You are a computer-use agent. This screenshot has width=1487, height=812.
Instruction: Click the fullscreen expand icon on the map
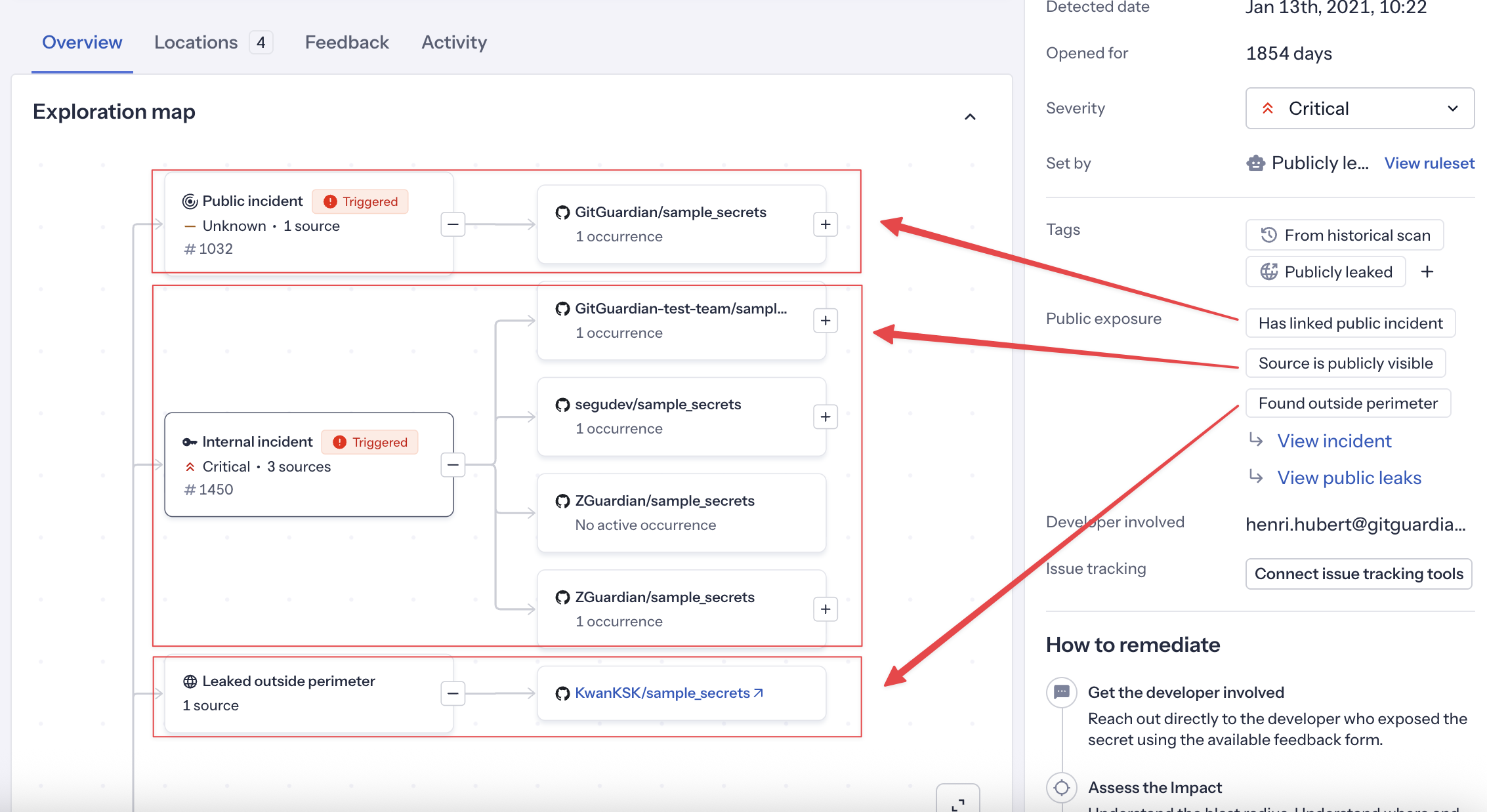point(958,802)
